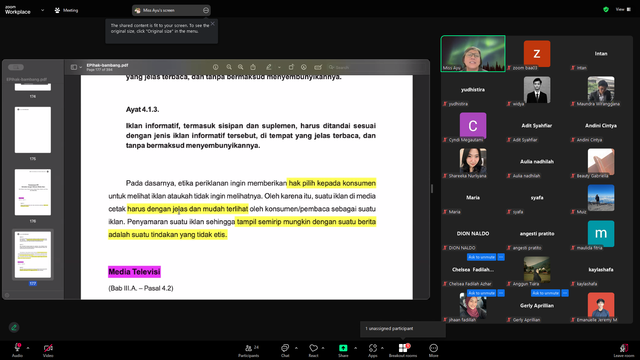640x360 pixels.
Task: Click the Meeting paw icon at top
Action: [x=57, y=10]
